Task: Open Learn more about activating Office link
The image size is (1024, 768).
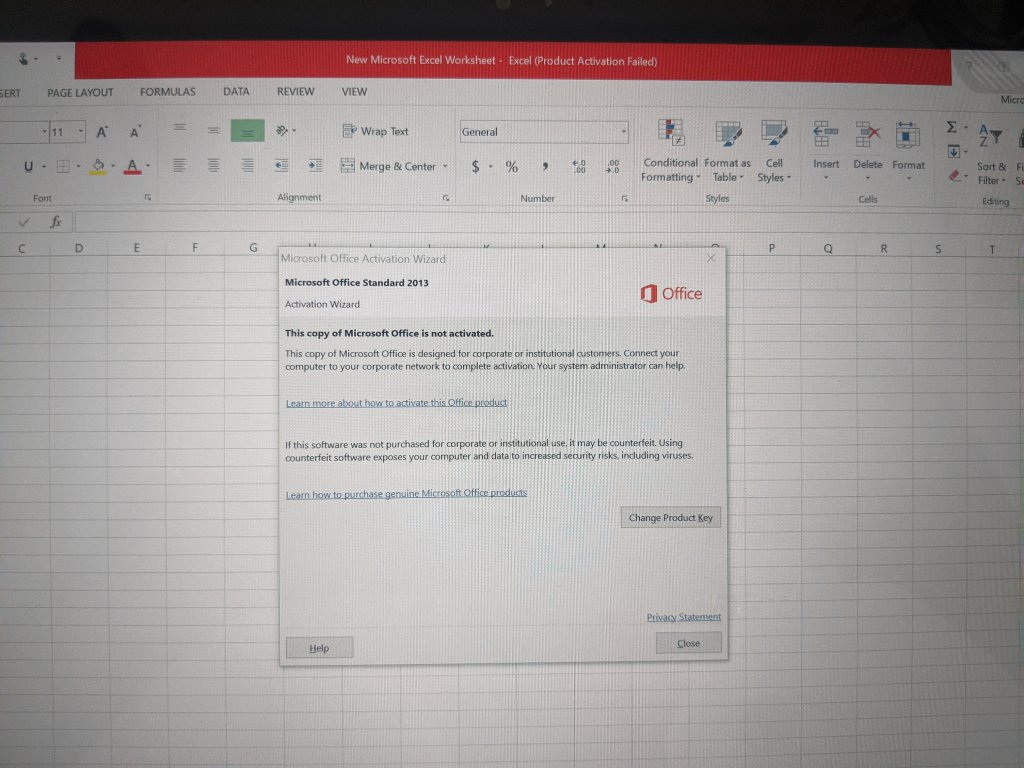Action: point(396,403)
